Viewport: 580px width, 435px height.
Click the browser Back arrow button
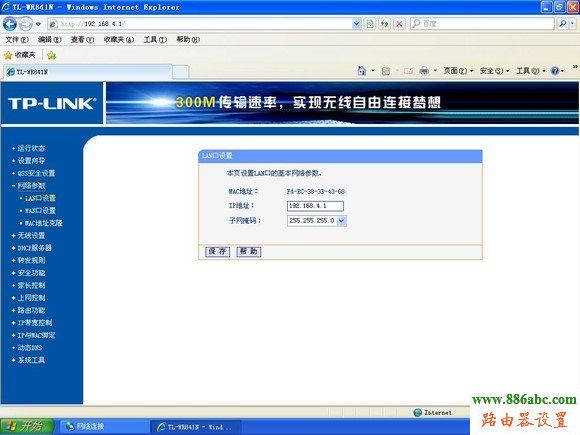tap(10, 24)
